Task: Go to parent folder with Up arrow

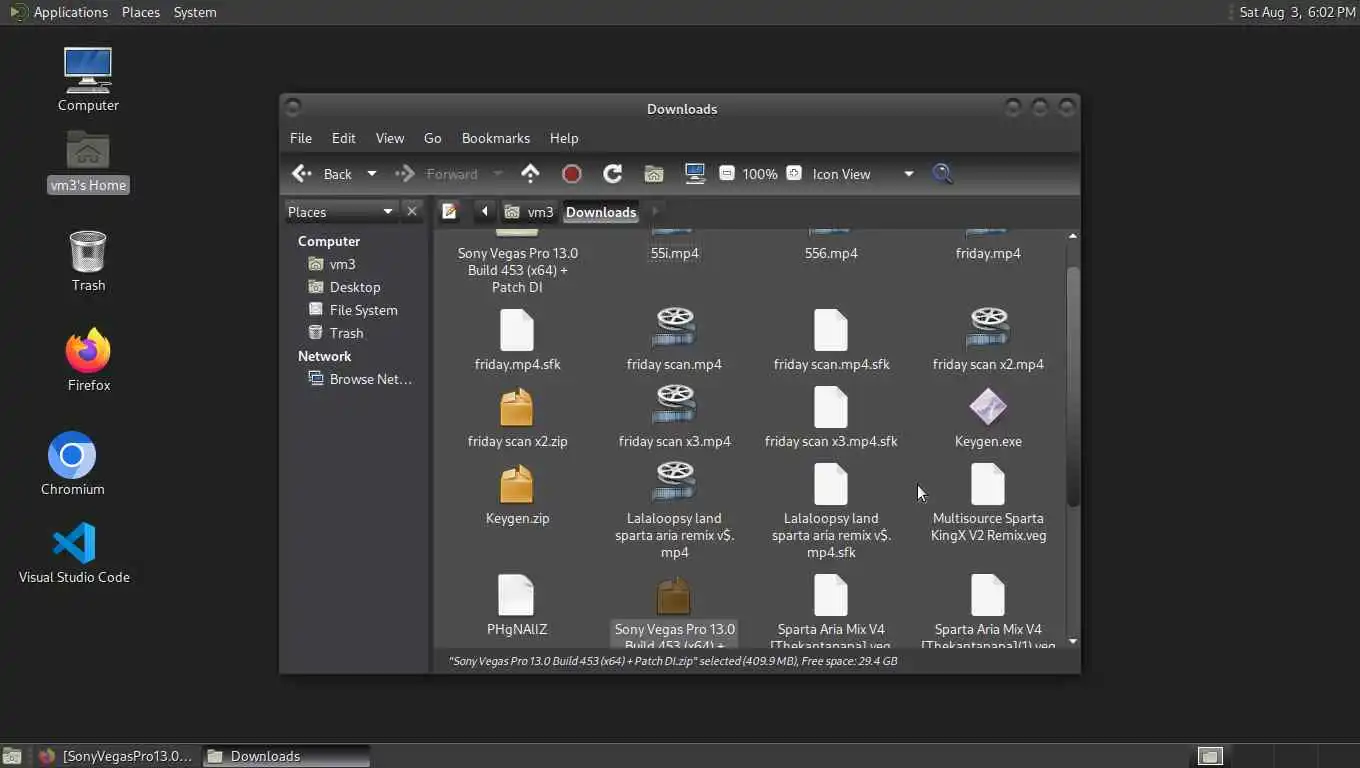Action: coord(530,174)
